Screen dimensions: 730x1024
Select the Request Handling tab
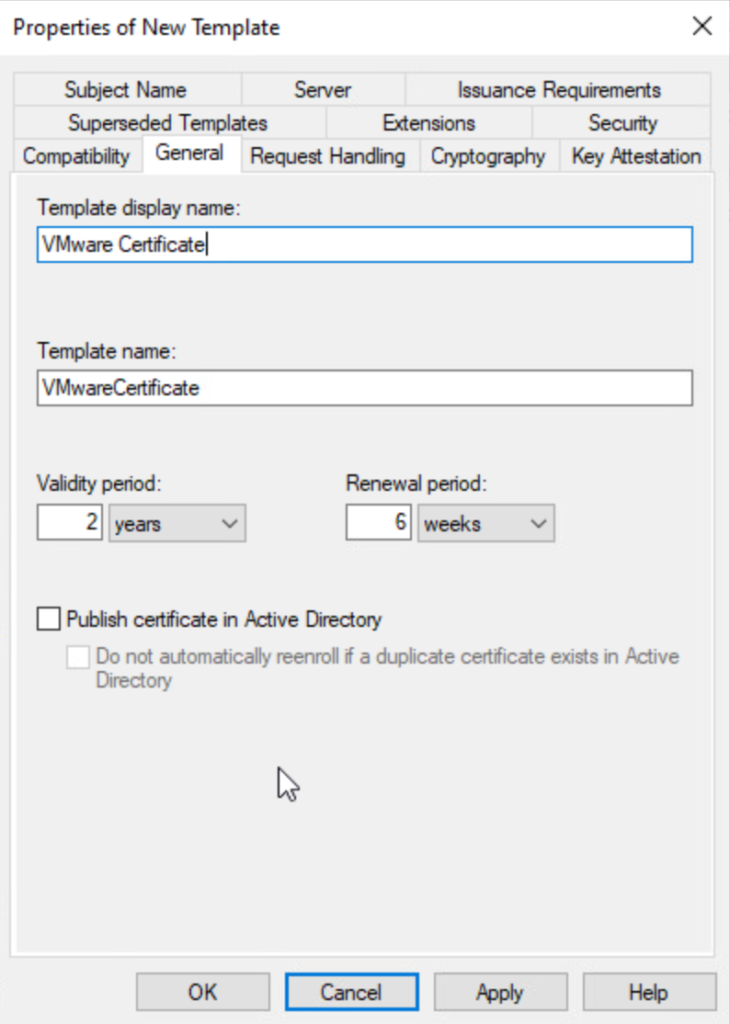coord(327,156)
